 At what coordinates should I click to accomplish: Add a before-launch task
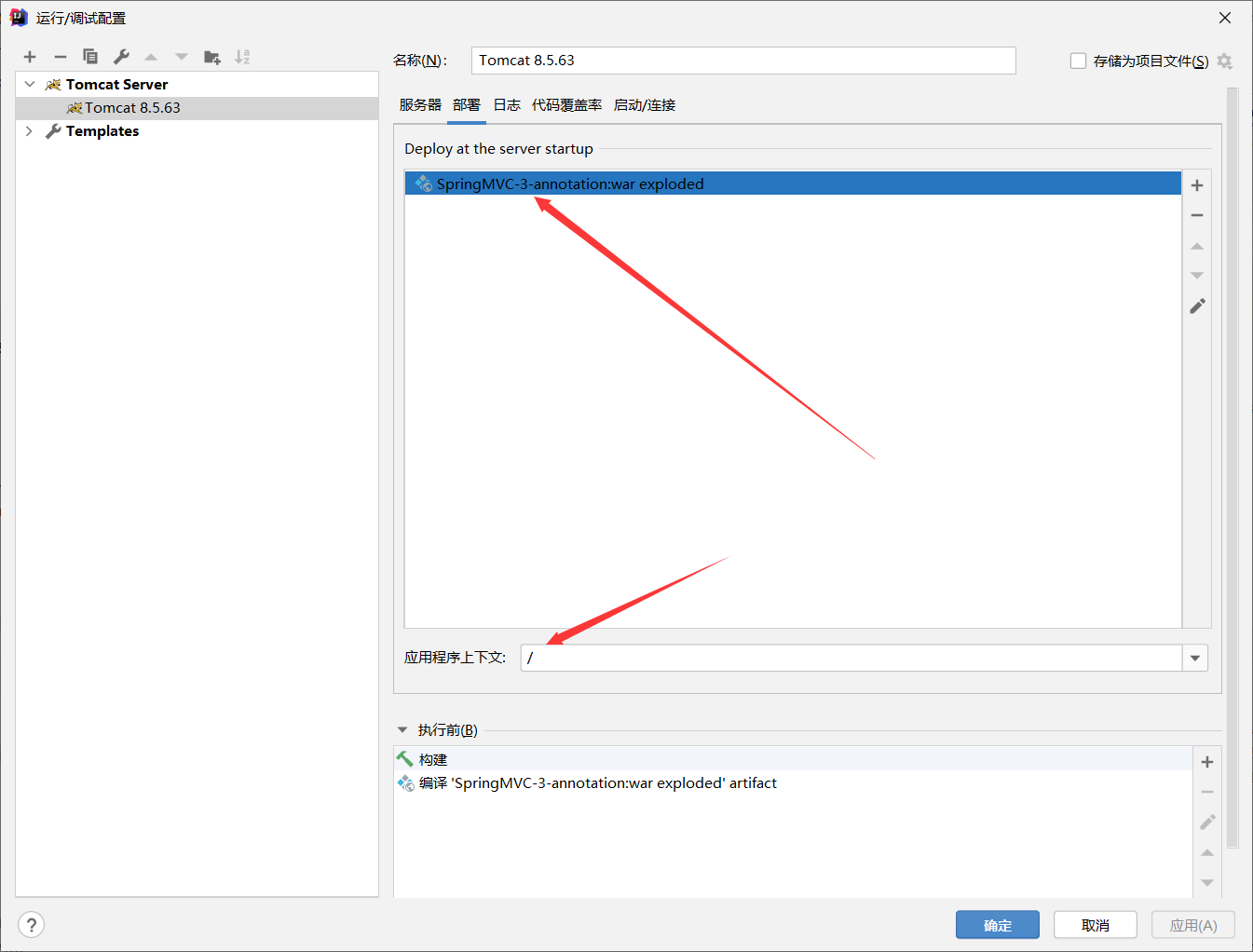click(1207, 762)
